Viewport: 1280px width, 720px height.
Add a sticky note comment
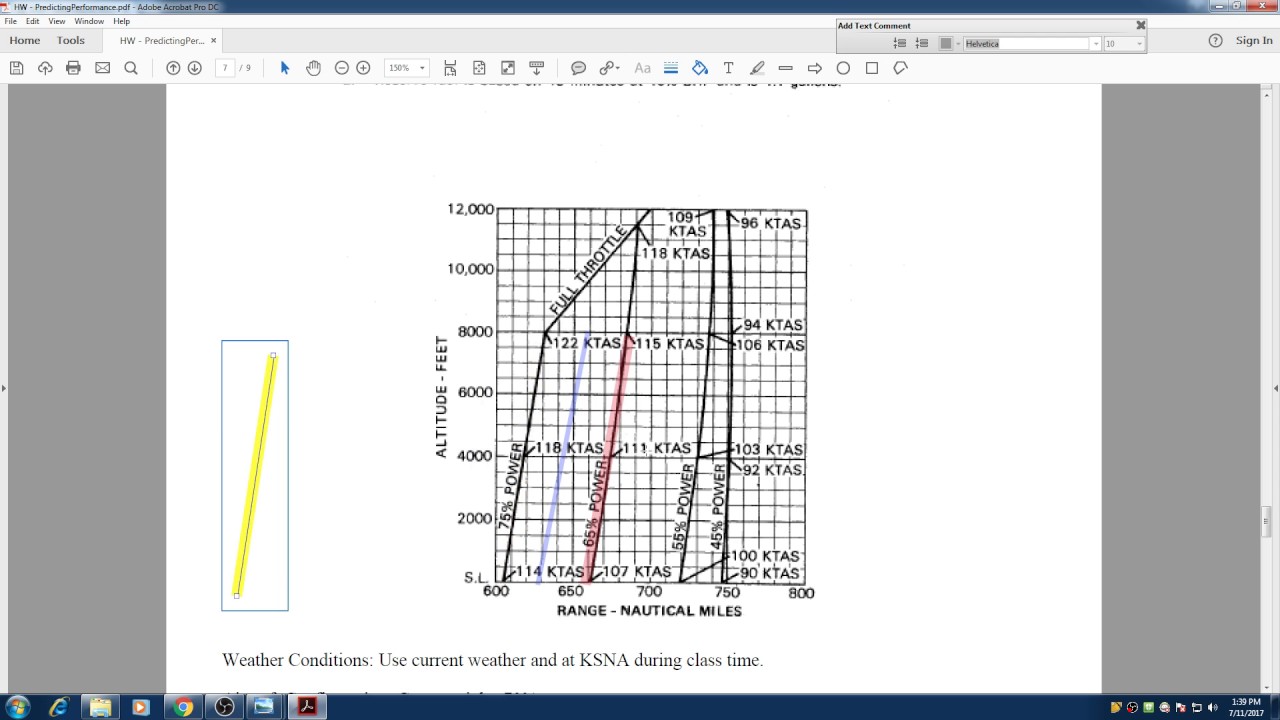578,68
